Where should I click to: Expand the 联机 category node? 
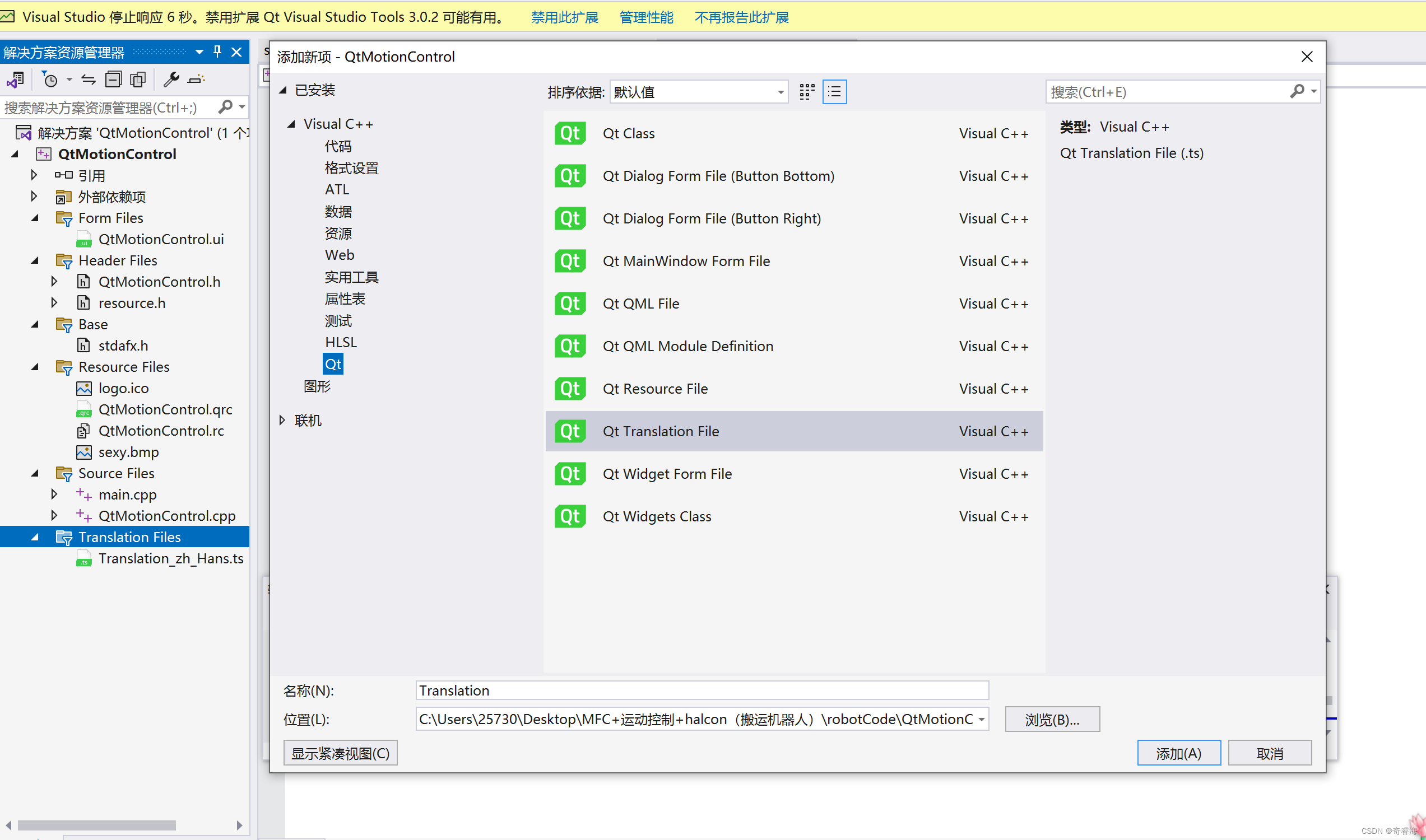pos(282,420)
